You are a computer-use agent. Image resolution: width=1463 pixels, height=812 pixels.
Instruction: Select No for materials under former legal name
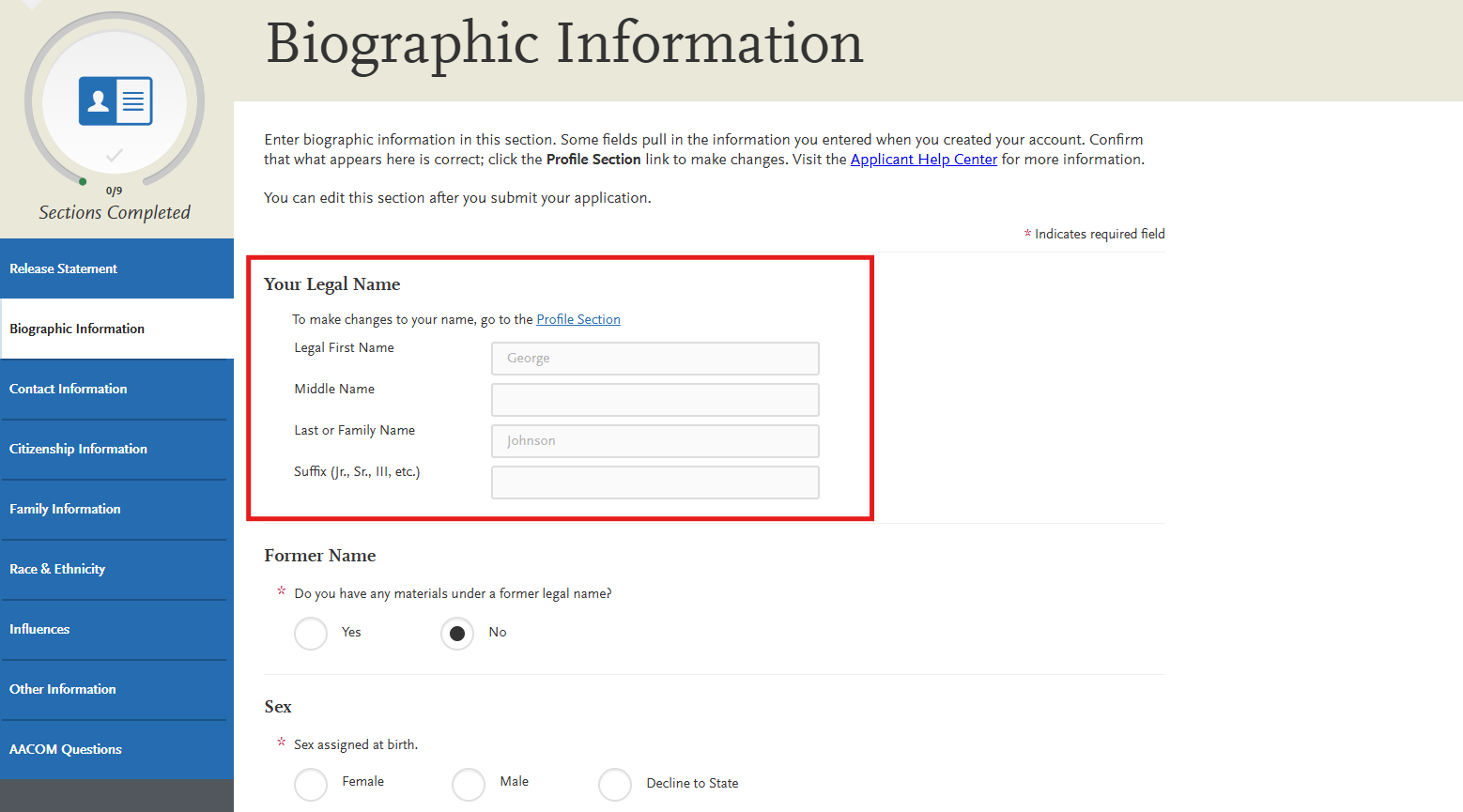(x=457, y=633)
